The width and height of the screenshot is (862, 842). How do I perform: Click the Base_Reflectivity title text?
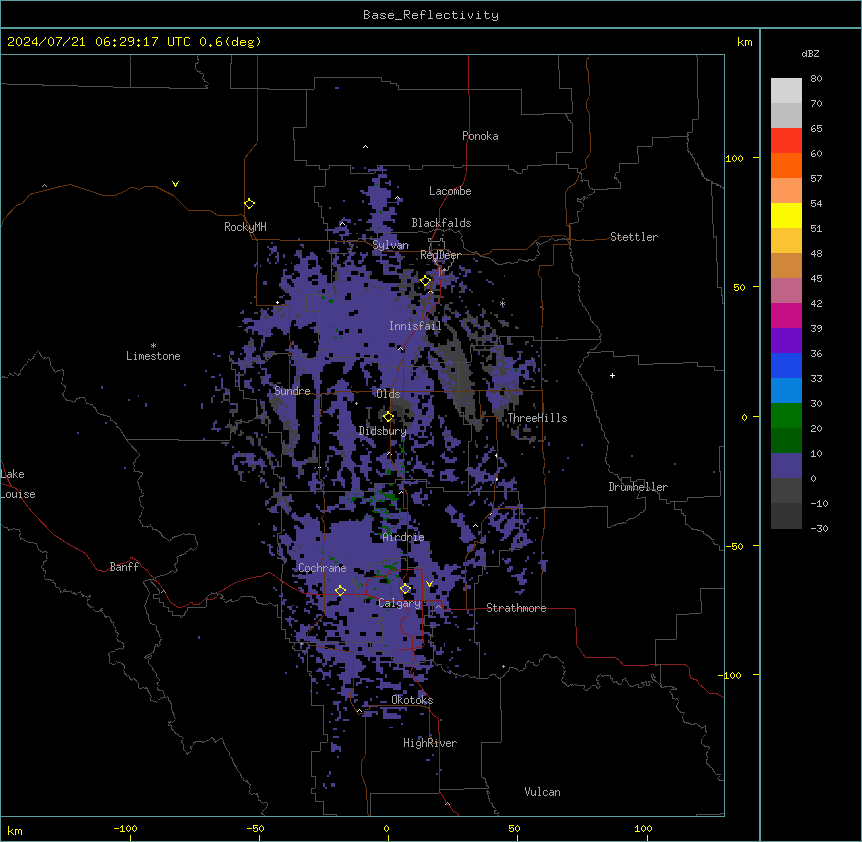[x=431, y=15]
